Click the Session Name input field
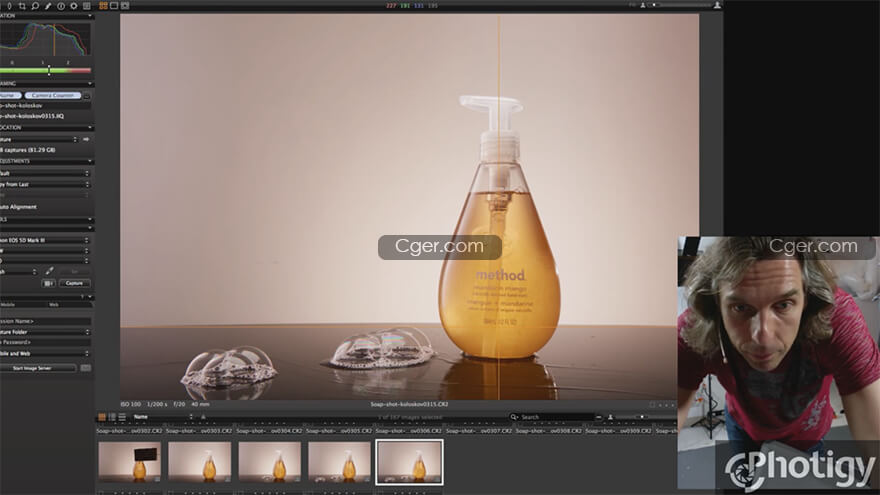 [x=45, y=322]
